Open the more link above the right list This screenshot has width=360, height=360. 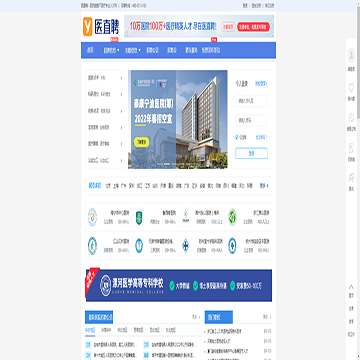point(267,317)
